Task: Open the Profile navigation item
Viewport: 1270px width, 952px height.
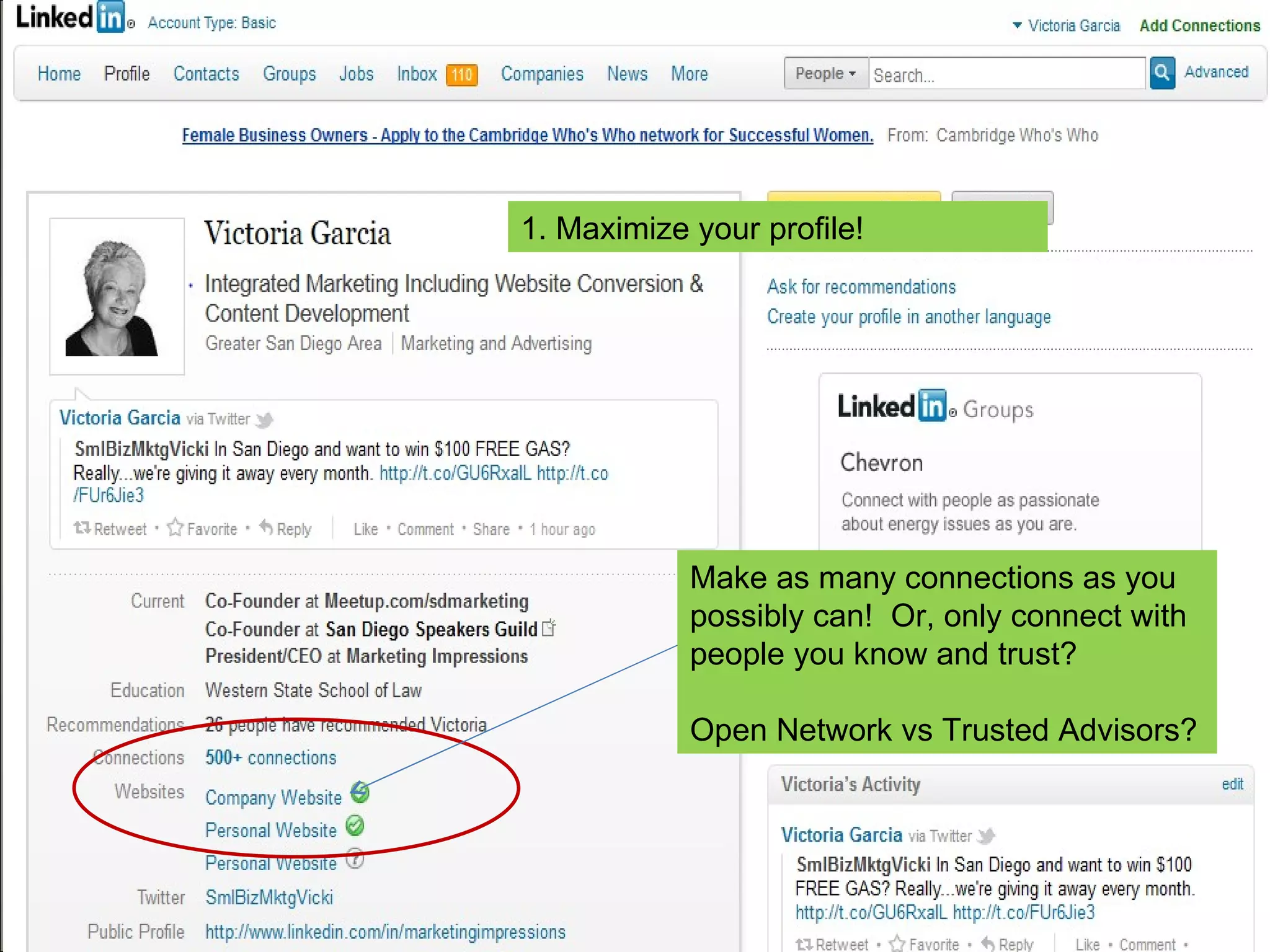Action: click(127, 74)
